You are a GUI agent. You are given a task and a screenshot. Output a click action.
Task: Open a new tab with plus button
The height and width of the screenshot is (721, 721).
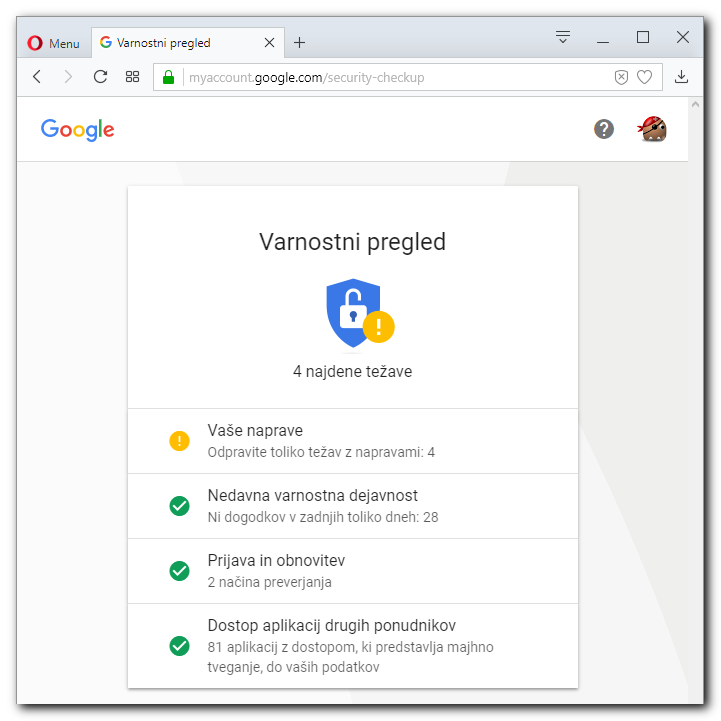(299, 43)
